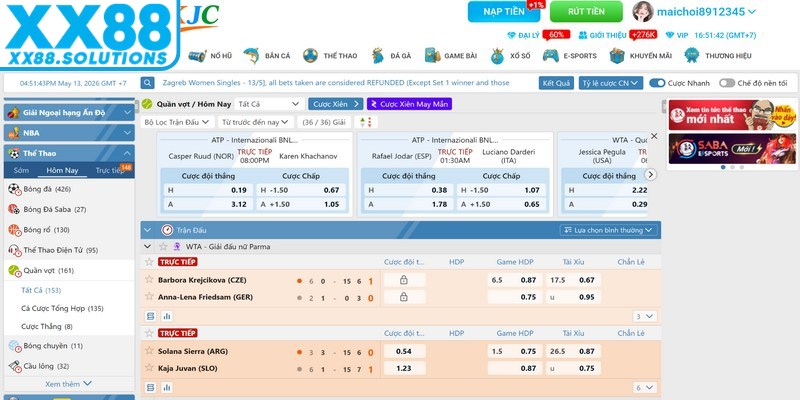Show next featured match card
This screenshot has width=800, height=400.
[x=651, y=174]
